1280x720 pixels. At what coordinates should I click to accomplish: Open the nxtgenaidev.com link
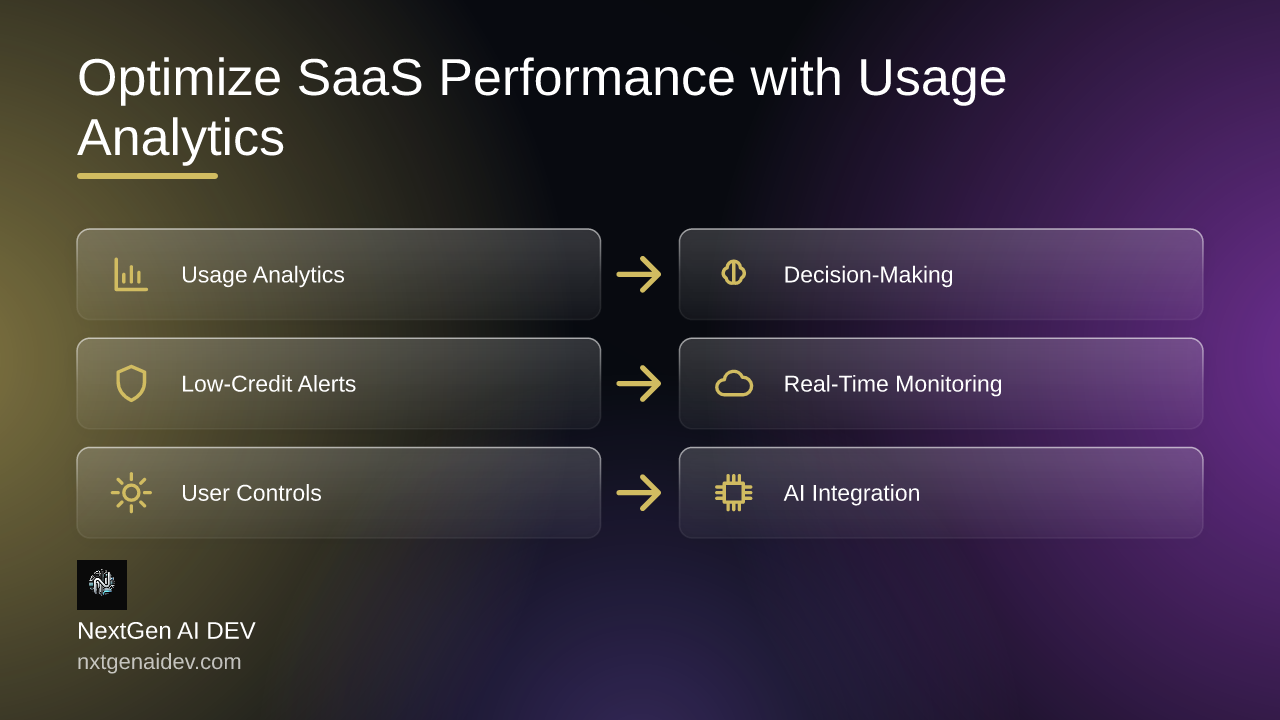pos(159,662)
